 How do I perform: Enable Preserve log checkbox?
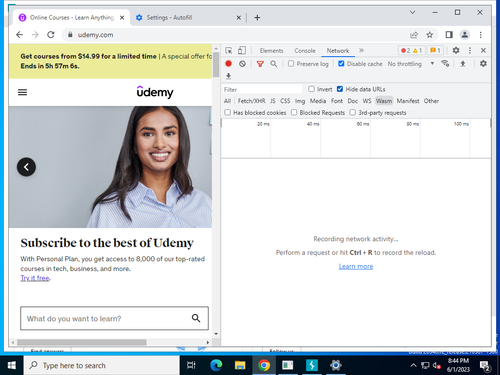click(x=291, y=63)
